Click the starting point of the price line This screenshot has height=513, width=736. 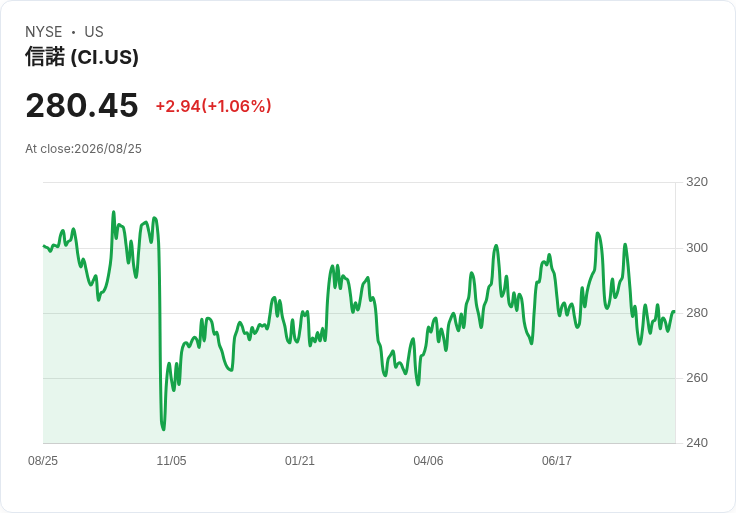(44, 246)
